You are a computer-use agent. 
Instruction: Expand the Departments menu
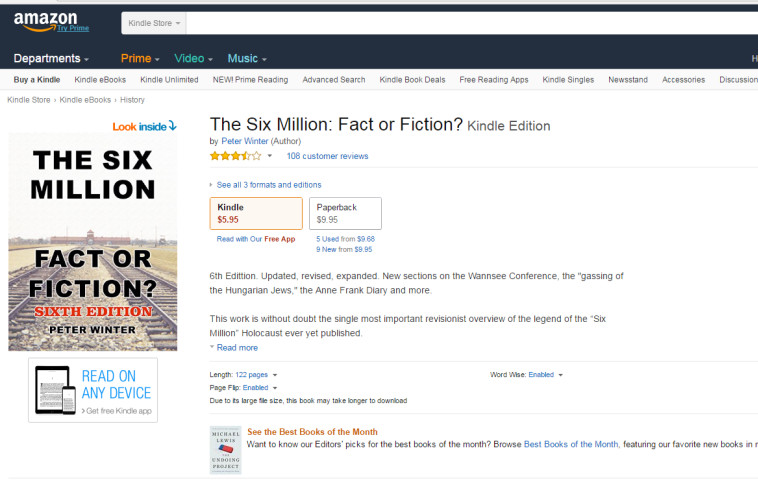point(51,58)
